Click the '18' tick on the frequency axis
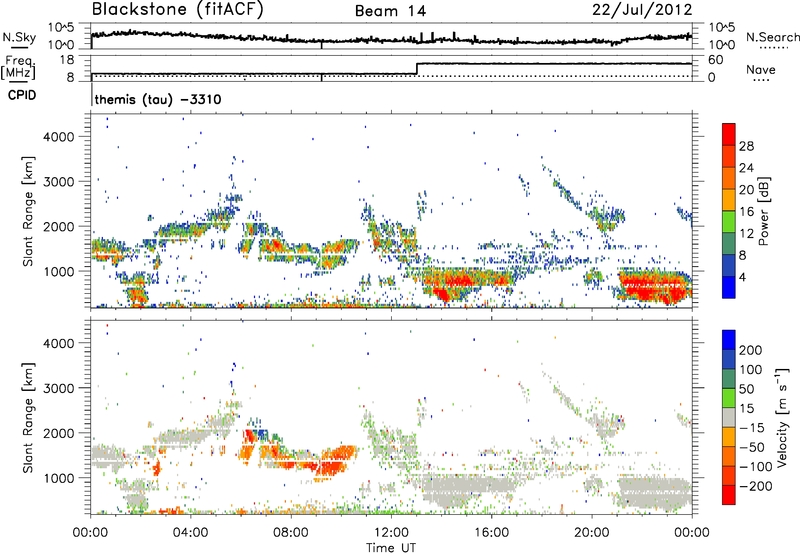 point(66,60)
